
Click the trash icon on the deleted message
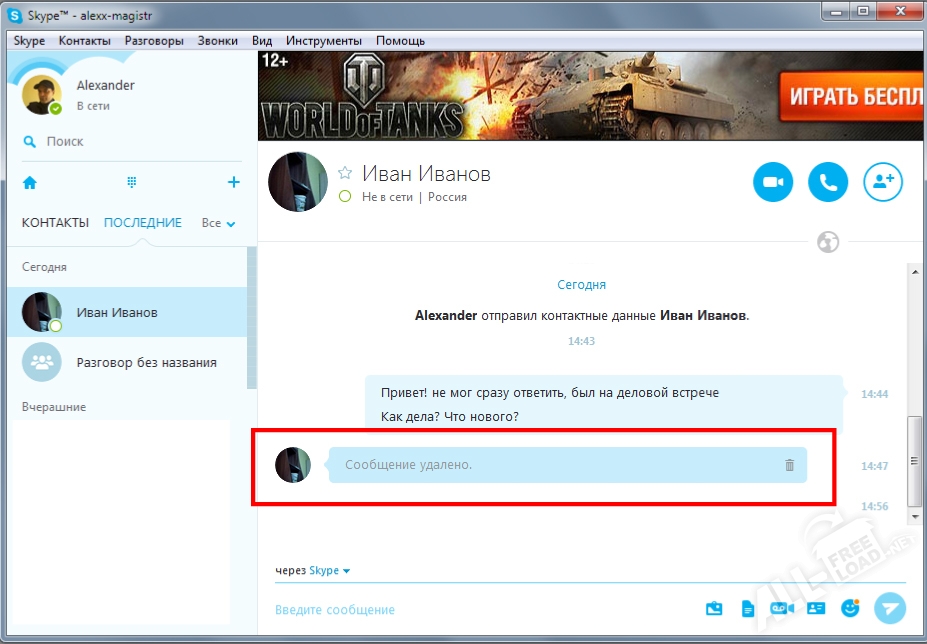click(x=789, y=465)
